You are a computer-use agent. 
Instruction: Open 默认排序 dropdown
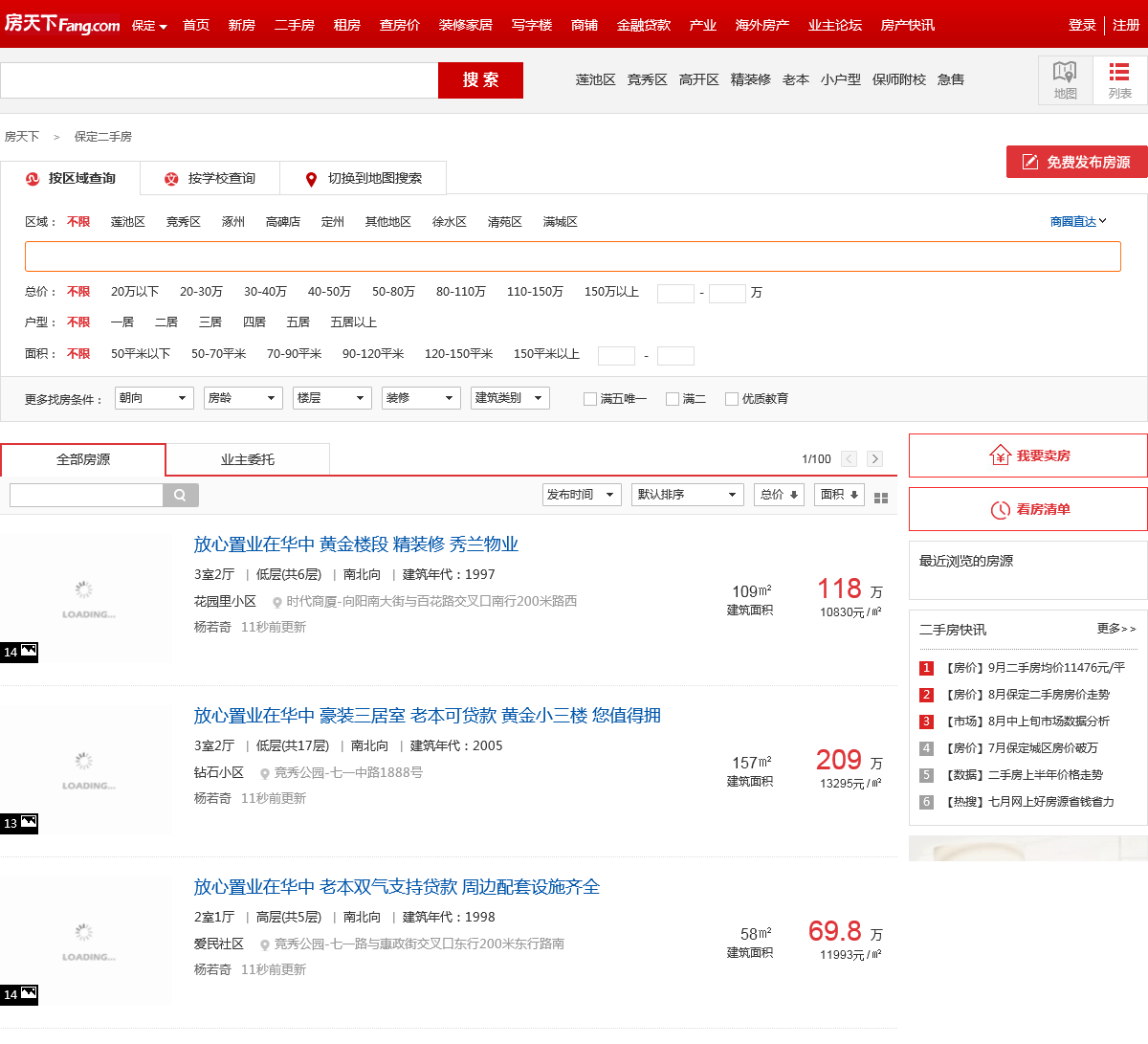tap(688, 495)
